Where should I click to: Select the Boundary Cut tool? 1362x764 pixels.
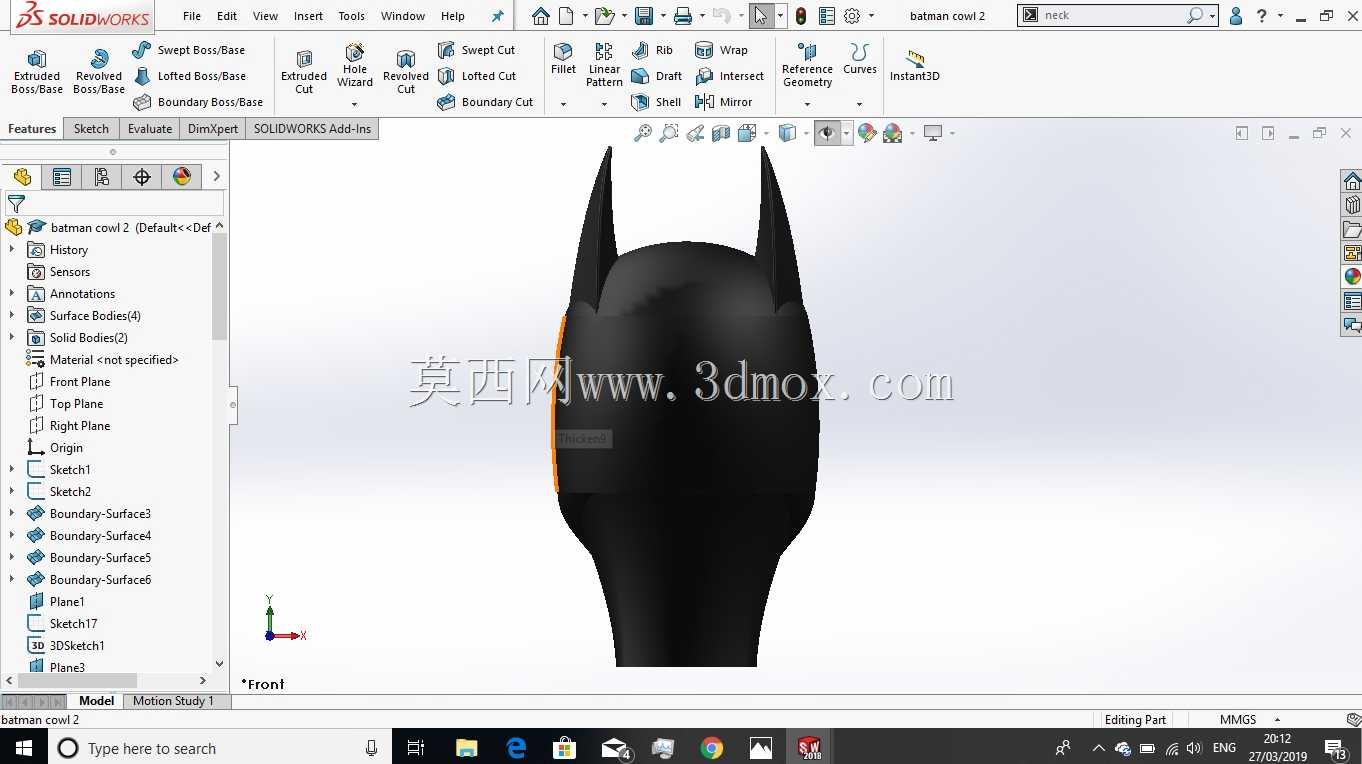point(485,102)
